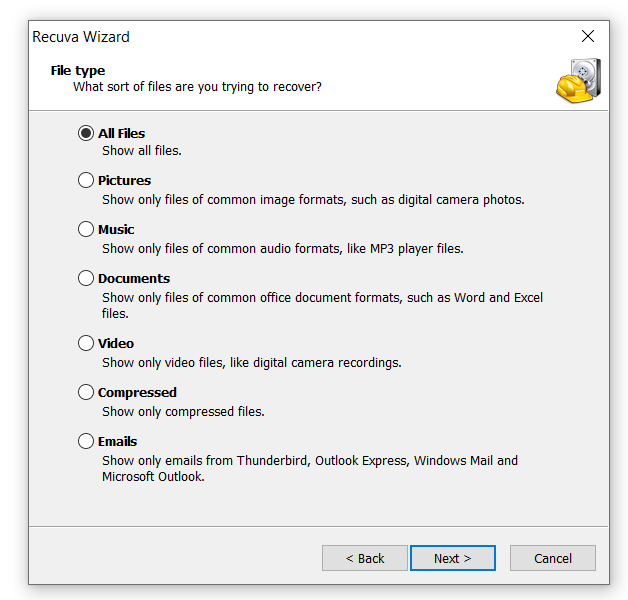This screenshot has width=628, height=600.
Task: Click the Video label text
Action: tap(116, 343)
